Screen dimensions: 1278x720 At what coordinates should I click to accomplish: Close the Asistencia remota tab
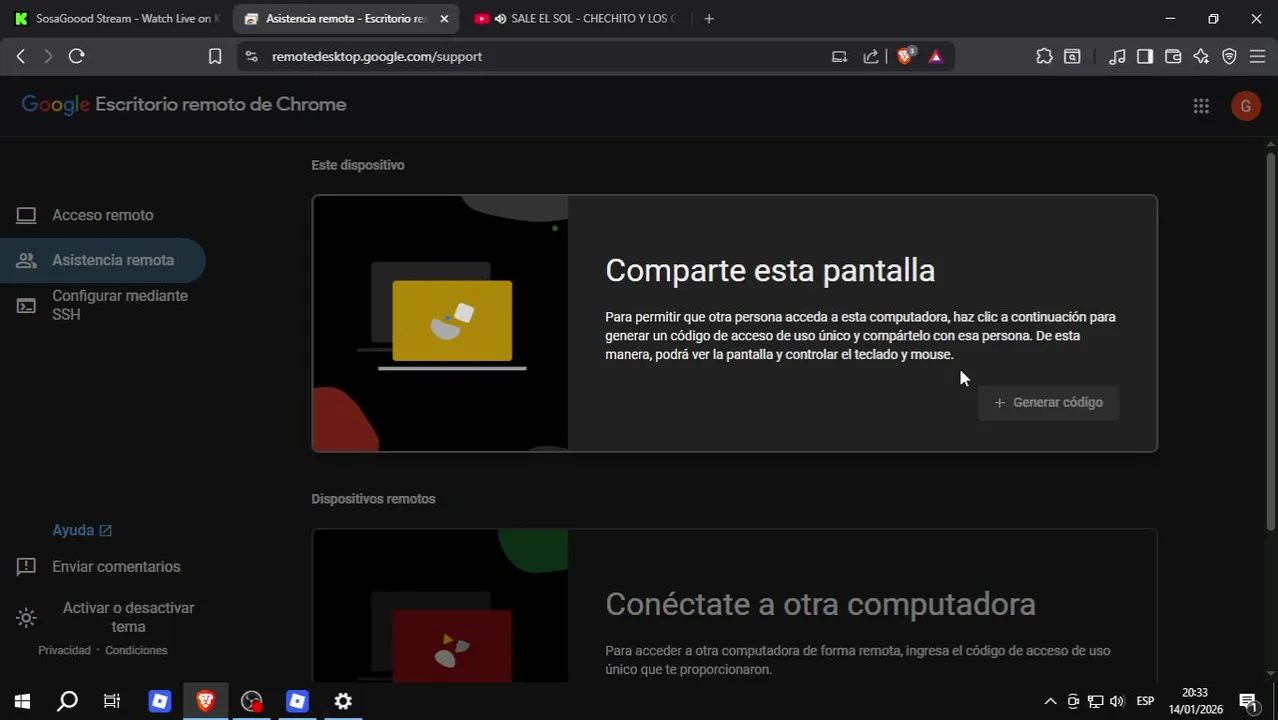444,18
